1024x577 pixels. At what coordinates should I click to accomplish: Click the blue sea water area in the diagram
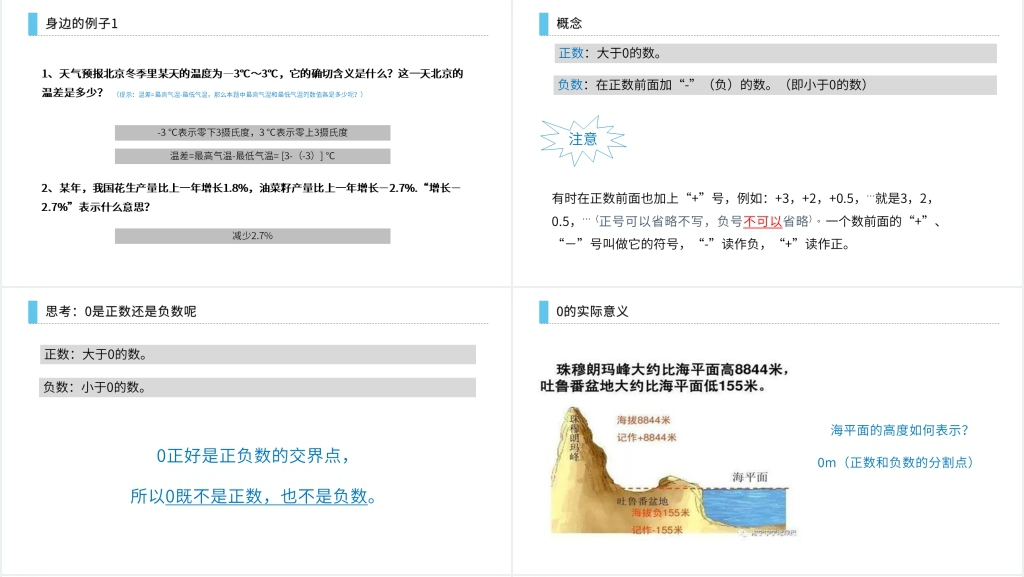pos(746,508)
